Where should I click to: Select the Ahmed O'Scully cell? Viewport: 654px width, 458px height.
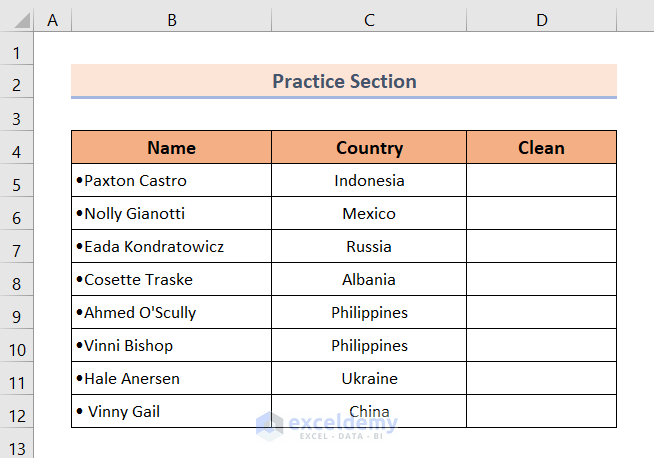click(x=171, y=313)
